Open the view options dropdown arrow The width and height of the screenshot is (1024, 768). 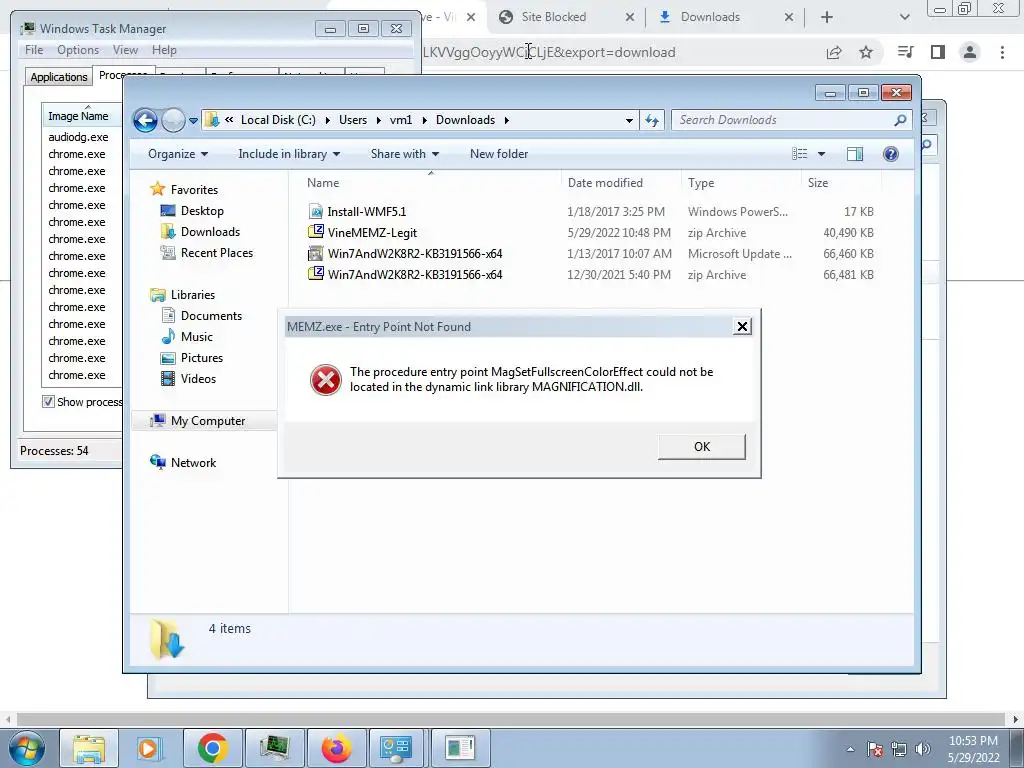822,154
